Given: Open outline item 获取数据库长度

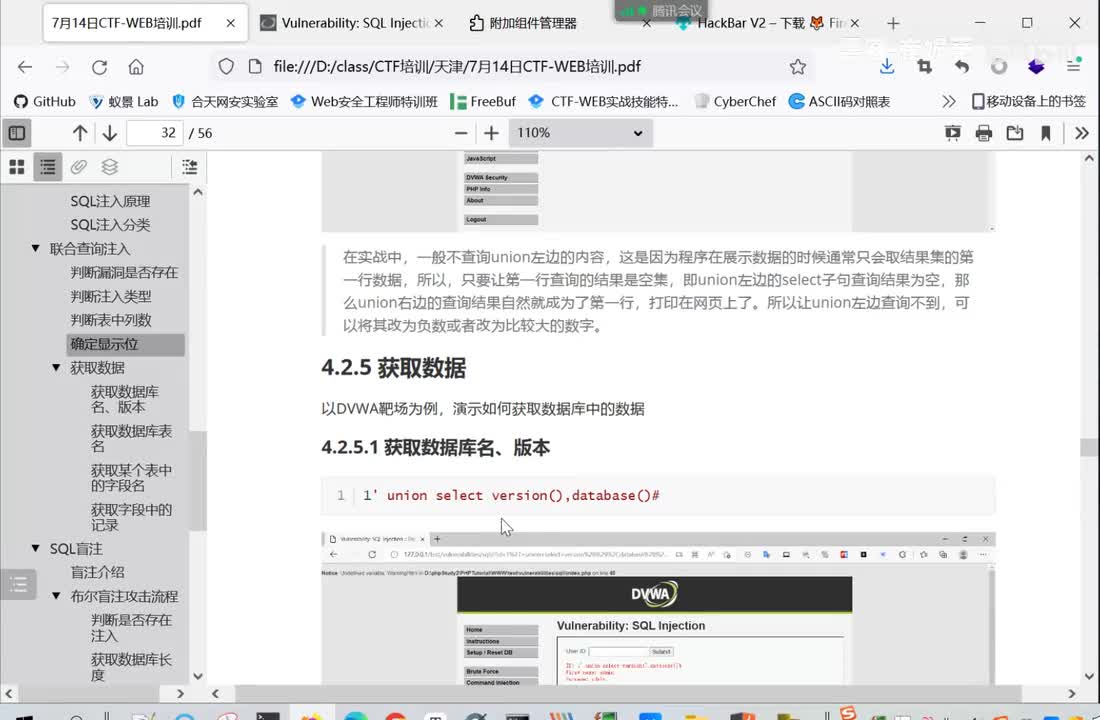Looking at the screenshot, I should tap(131, 667).
